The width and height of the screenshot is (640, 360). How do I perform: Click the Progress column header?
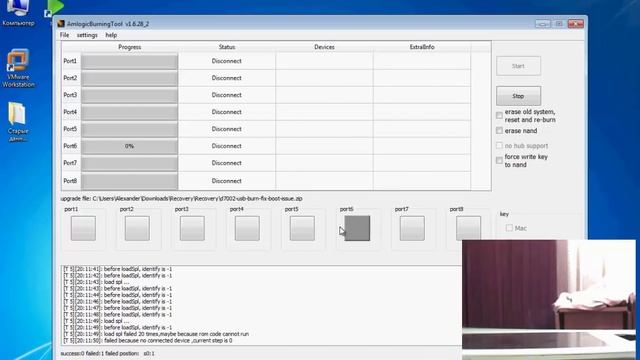[x=129, y=47]
